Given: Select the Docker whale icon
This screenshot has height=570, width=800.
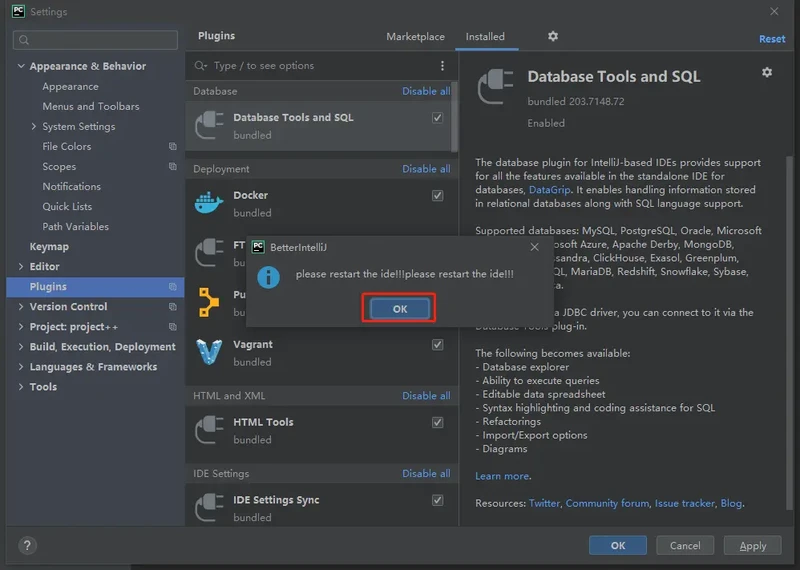Looking at the screenshot, I should click(x=209, y=203).
